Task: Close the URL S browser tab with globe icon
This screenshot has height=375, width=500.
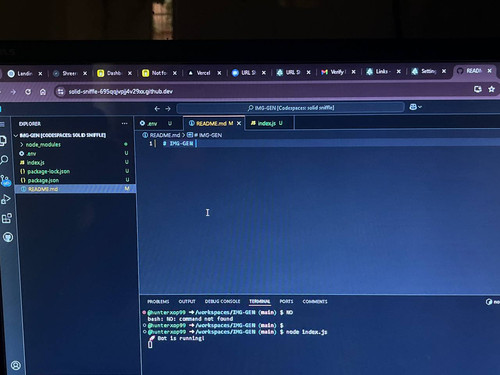Action: tap(264, 73)
